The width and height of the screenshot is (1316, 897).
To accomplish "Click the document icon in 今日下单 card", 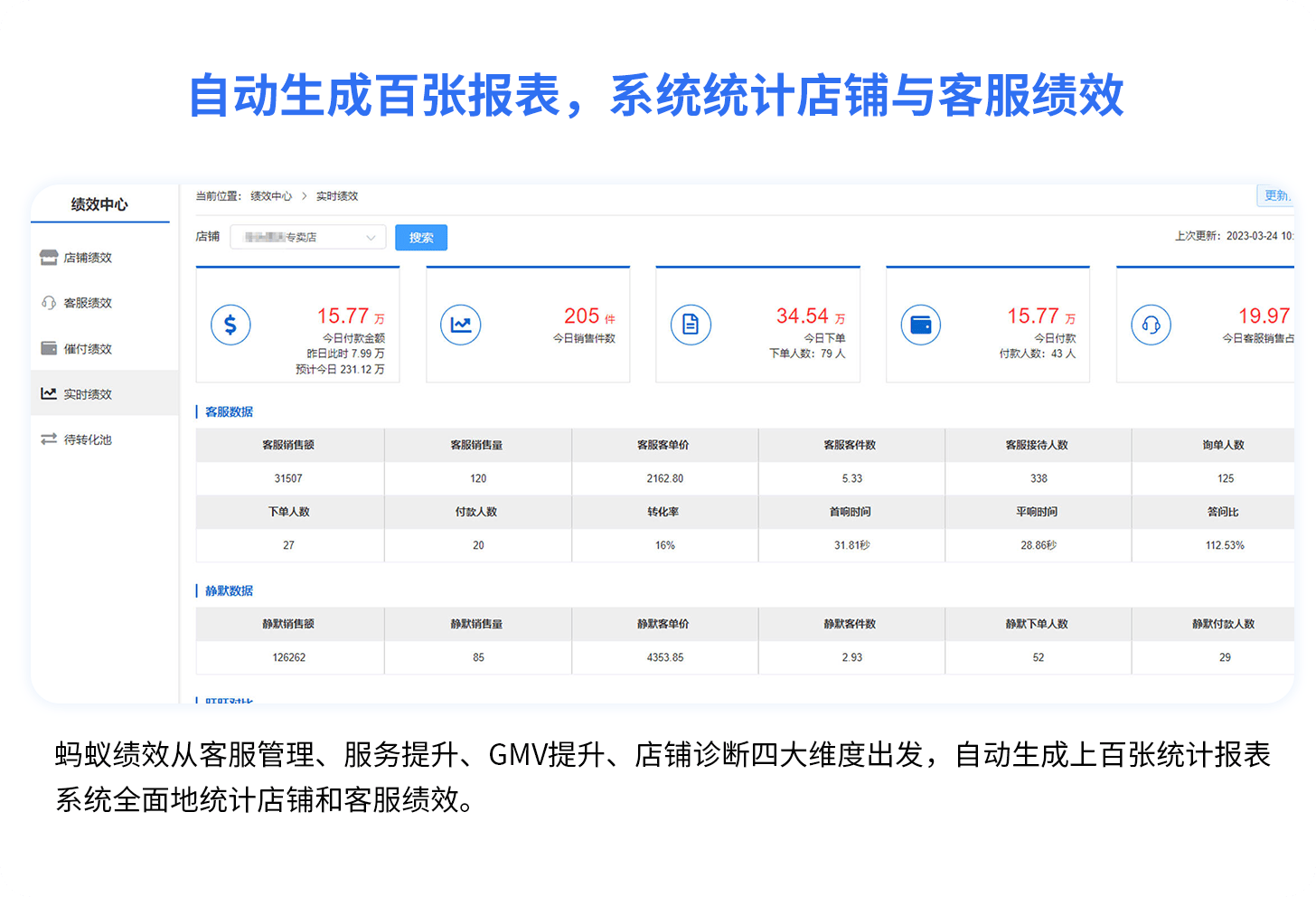I will [x=691, y=325].
